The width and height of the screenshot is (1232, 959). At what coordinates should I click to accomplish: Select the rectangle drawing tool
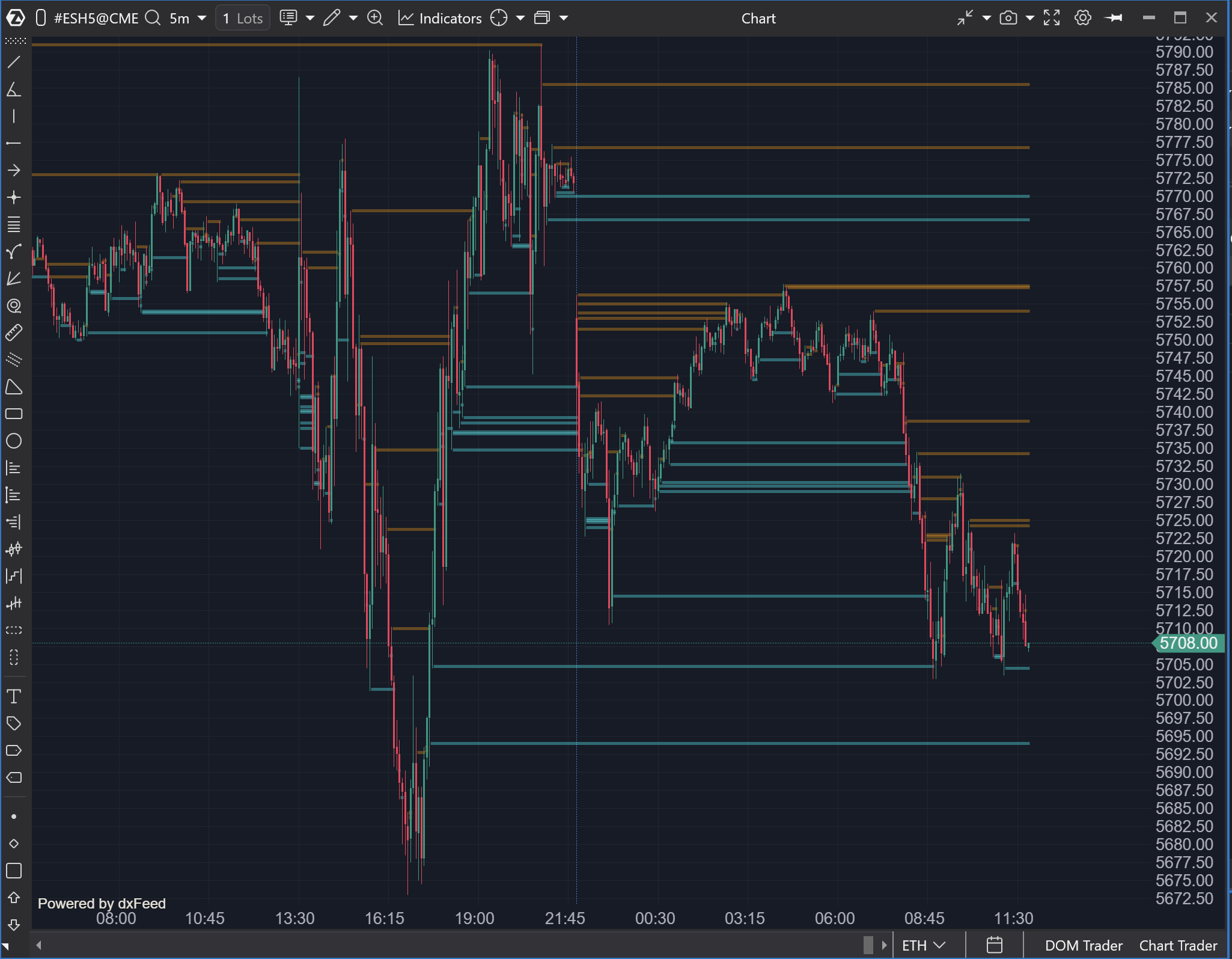tap(14, 414)
